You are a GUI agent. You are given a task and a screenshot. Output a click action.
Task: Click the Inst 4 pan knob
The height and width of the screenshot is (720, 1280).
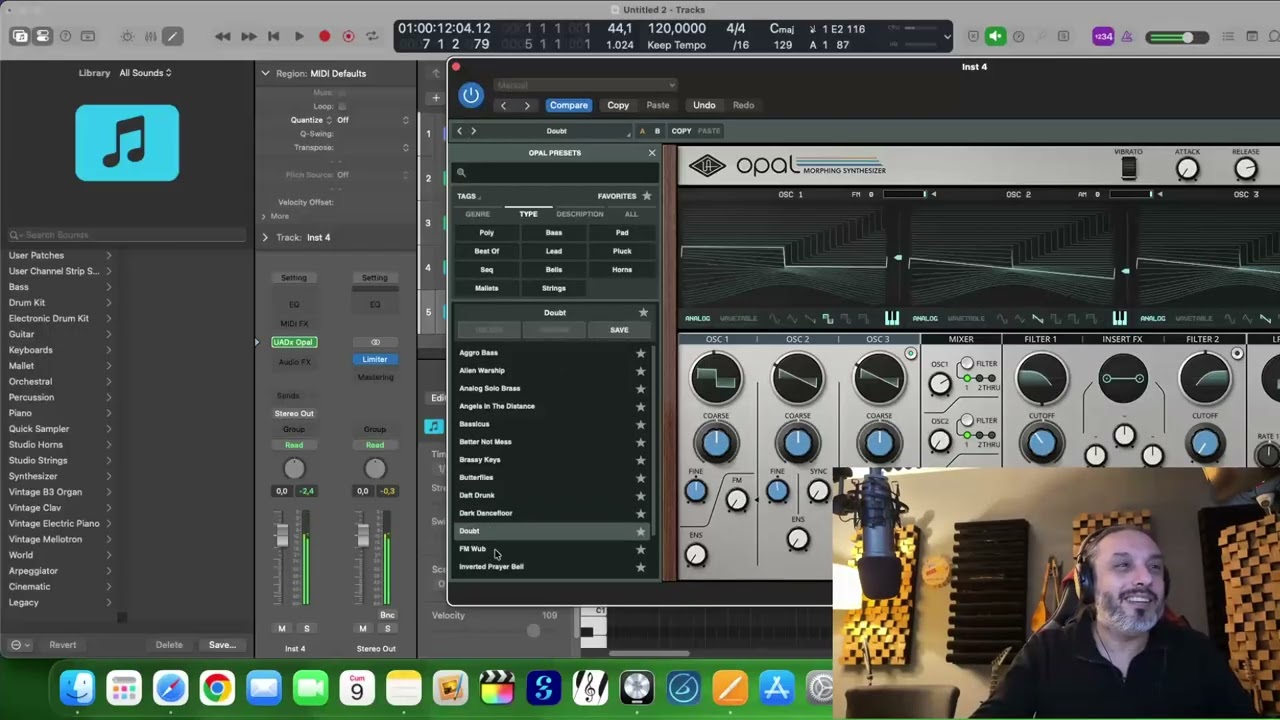[x=294, y=469]
